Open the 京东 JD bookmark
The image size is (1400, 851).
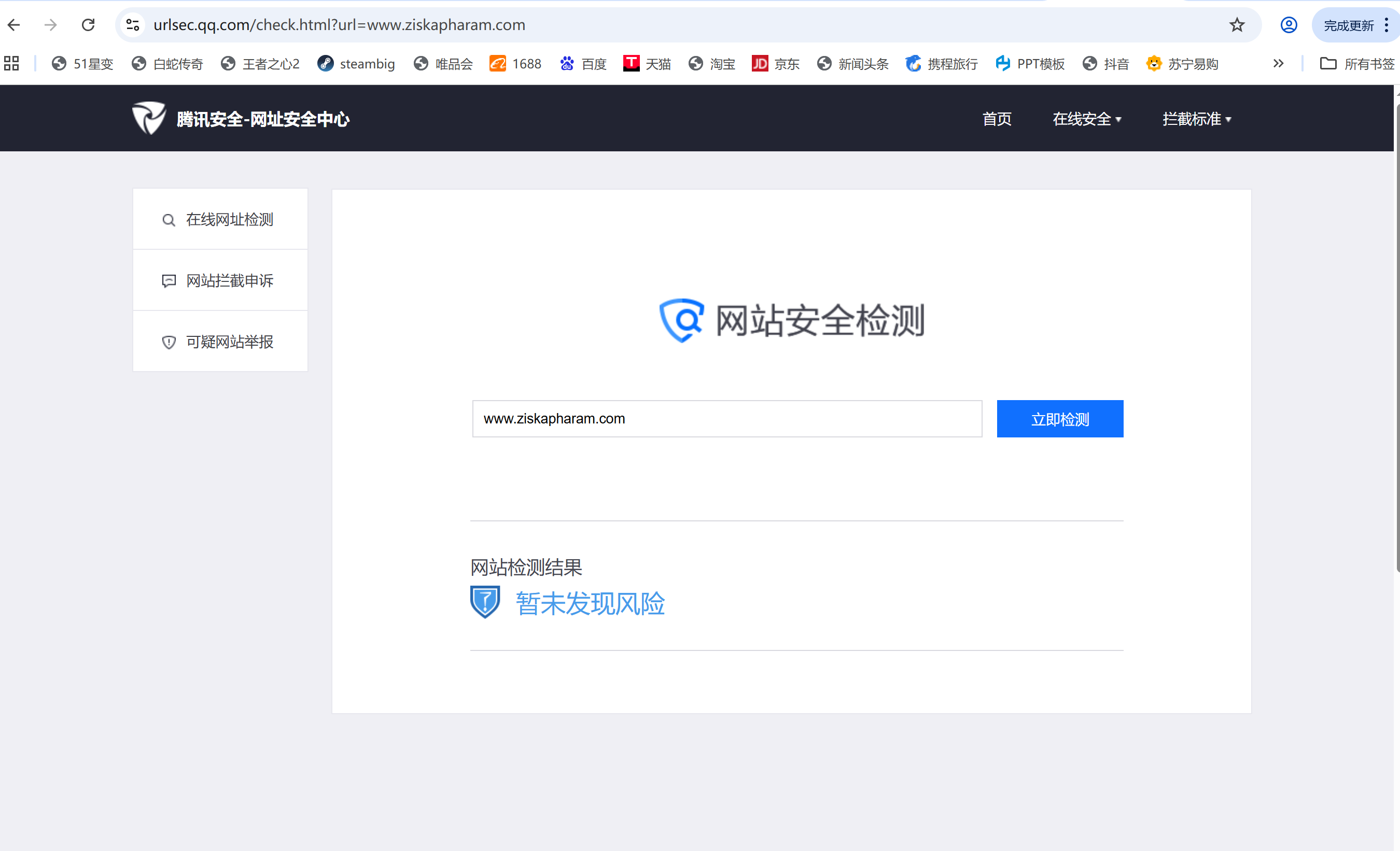point(775,64)
